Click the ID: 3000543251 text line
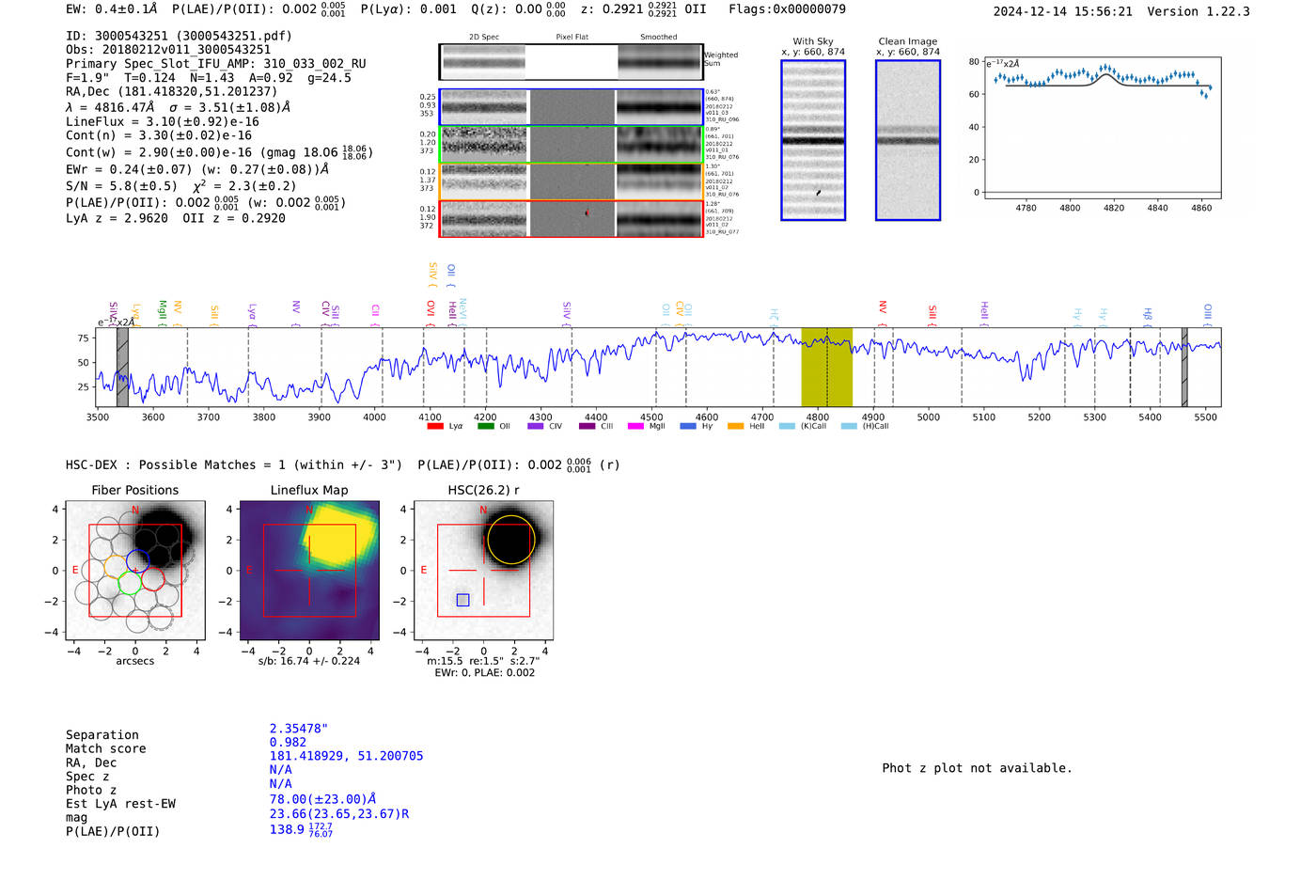The image size is (1316, 896). pos(179,36)
